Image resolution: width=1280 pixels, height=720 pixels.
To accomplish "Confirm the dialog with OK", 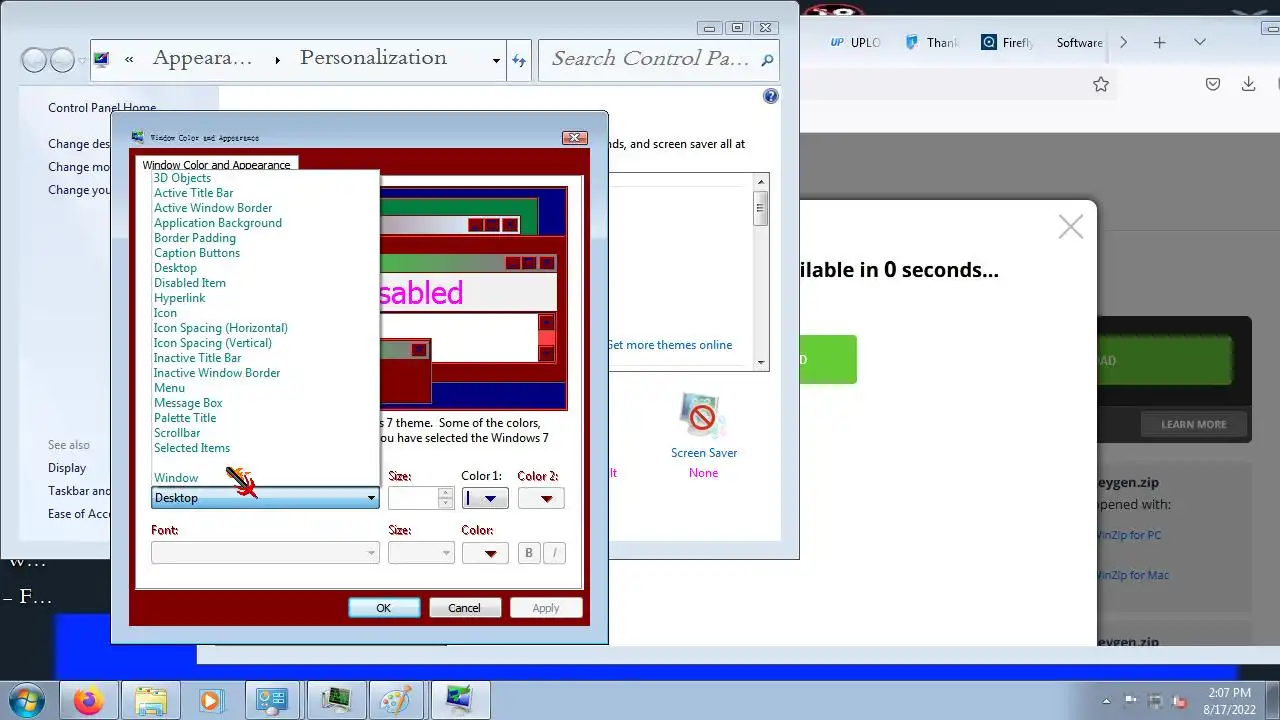I will tap(384, 608).
